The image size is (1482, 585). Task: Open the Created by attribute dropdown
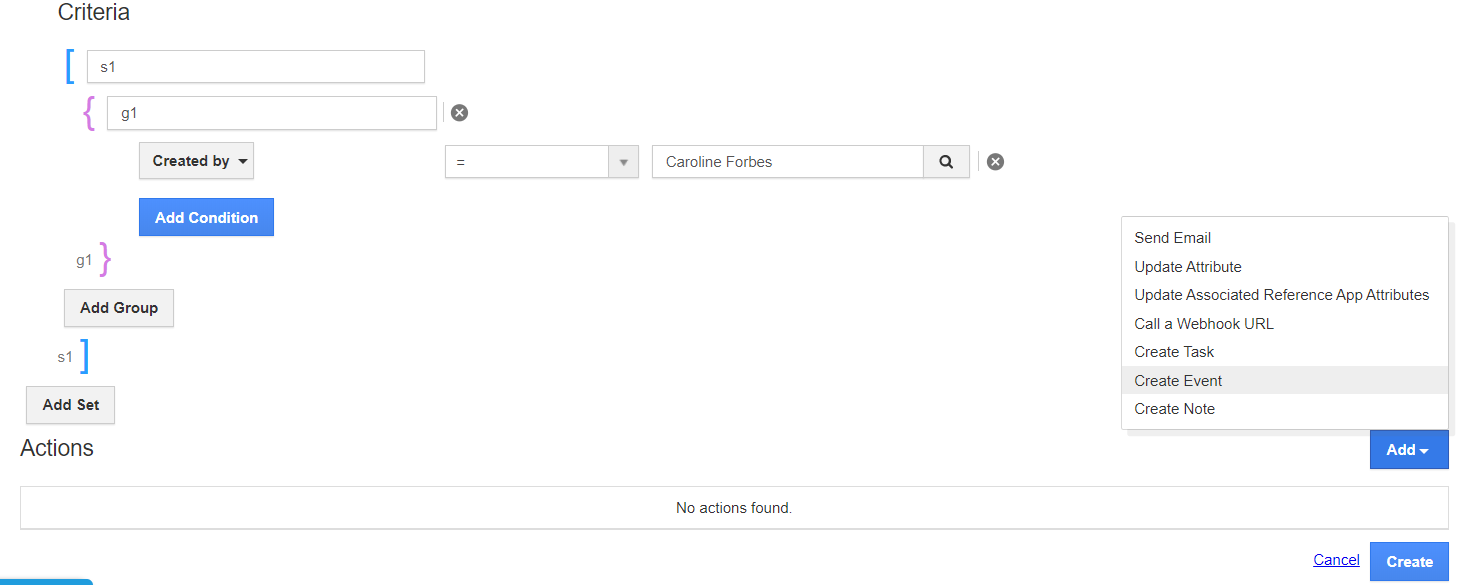(x=196, y=161)
